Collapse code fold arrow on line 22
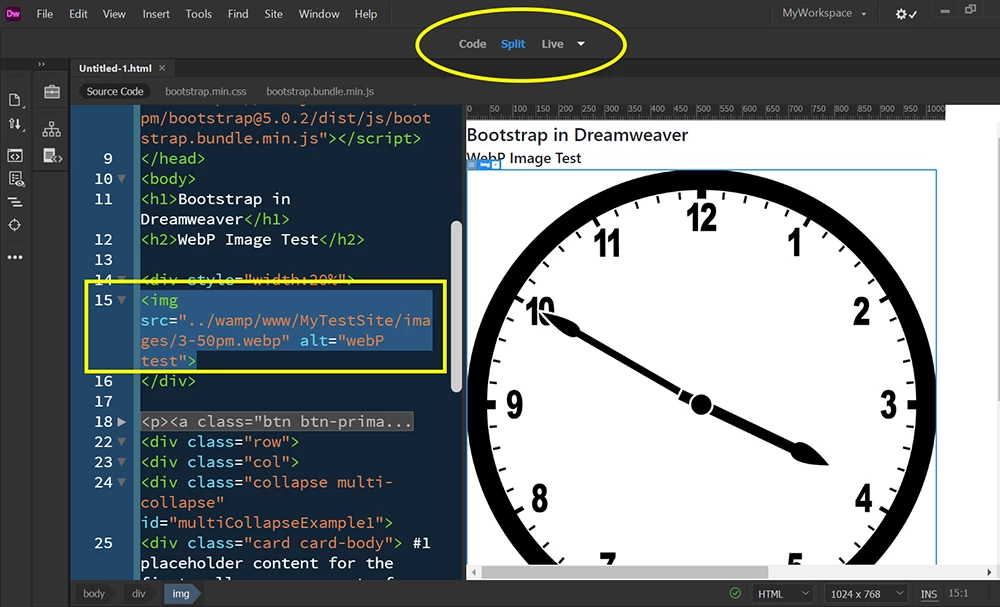 [x=121, y=442]
